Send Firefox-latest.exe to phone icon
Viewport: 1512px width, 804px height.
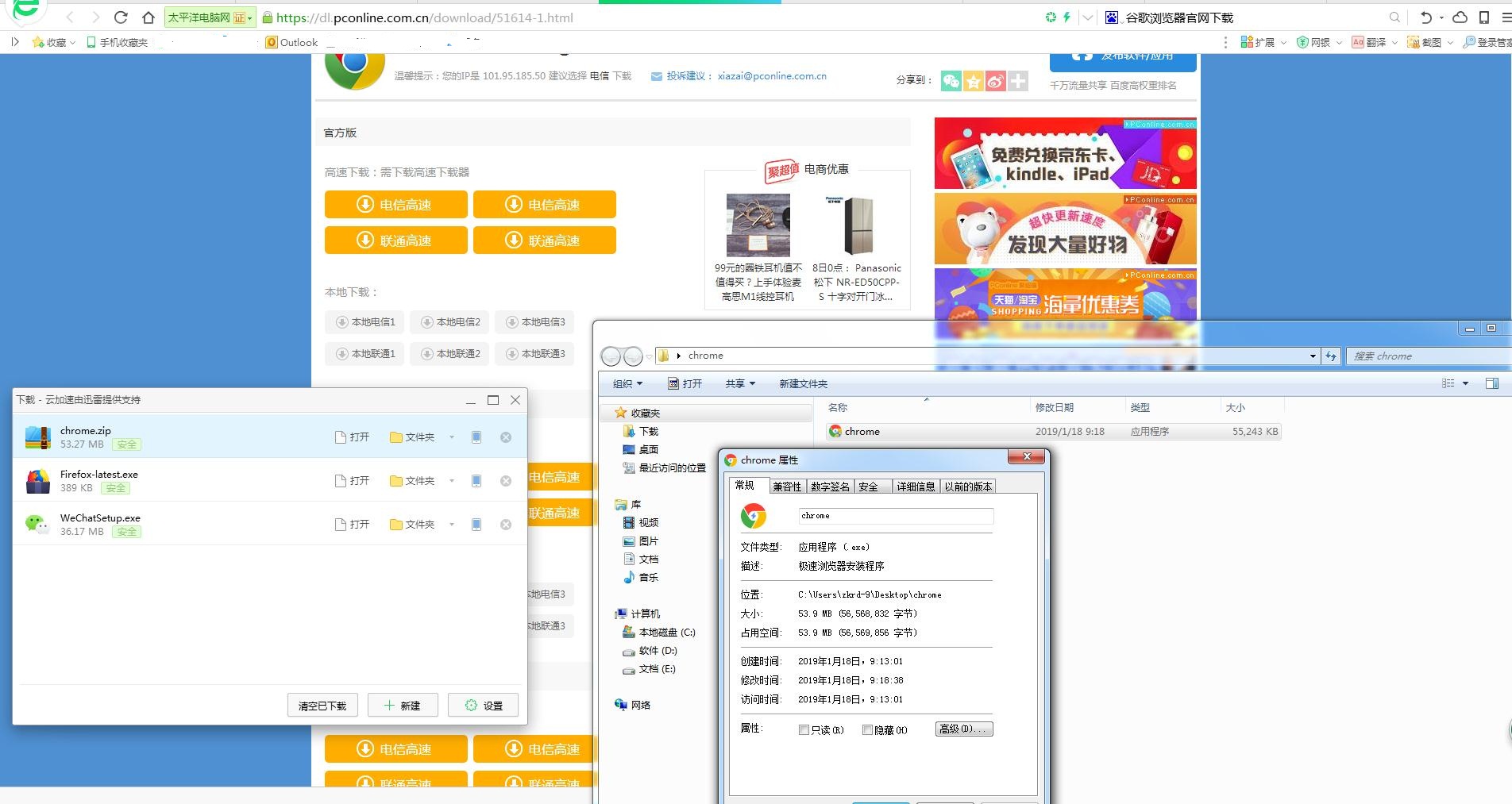(x=476, y=481)
